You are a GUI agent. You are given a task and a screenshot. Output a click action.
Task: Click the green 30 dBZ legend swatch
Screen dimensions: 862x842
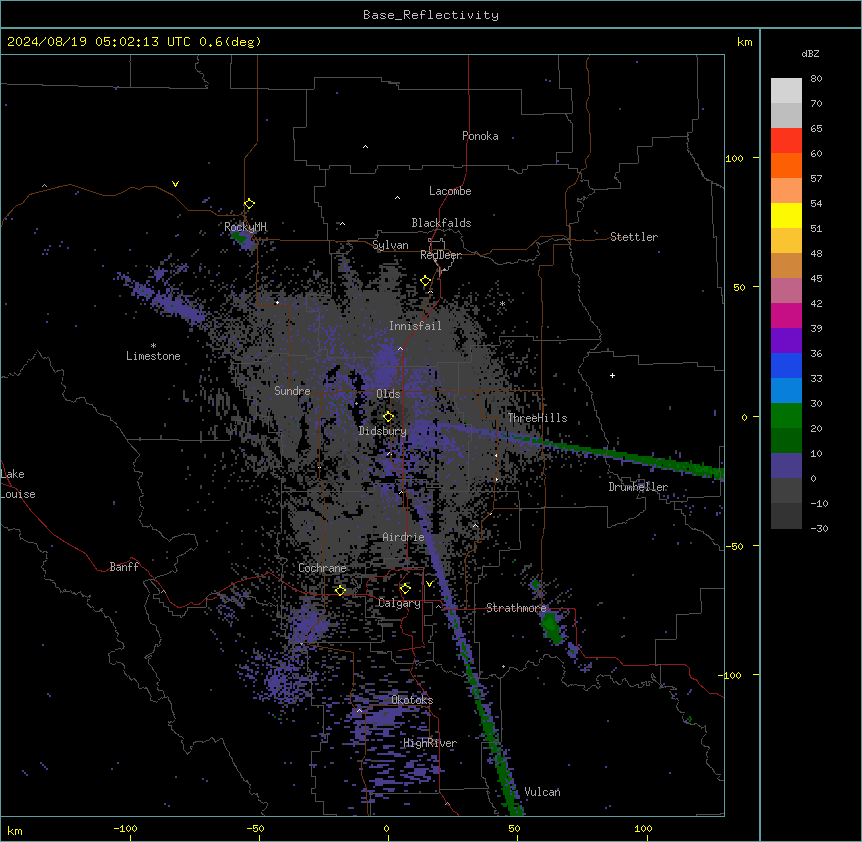click(x=786, y=416)
